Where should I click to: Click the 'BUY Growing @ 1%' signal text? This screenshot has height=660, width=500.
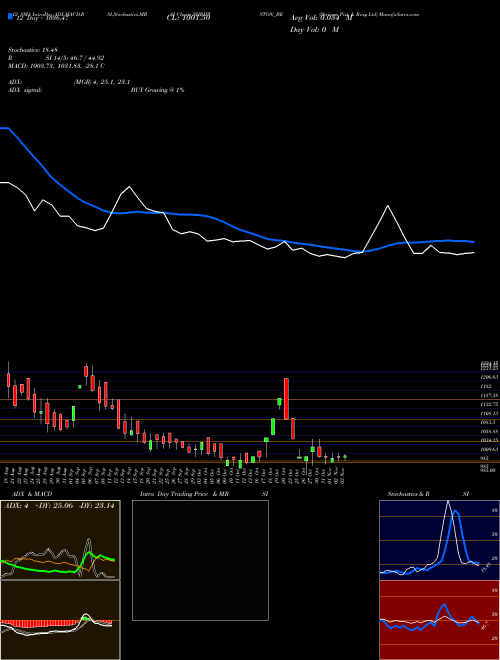(157, 90)
